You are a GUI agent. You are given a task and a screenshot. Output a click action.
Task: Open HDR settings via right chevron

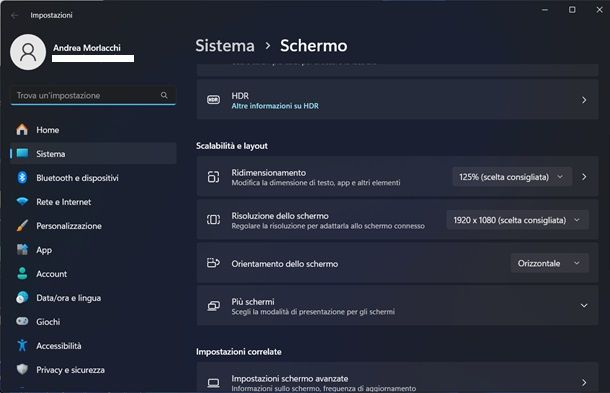point(584,100)
